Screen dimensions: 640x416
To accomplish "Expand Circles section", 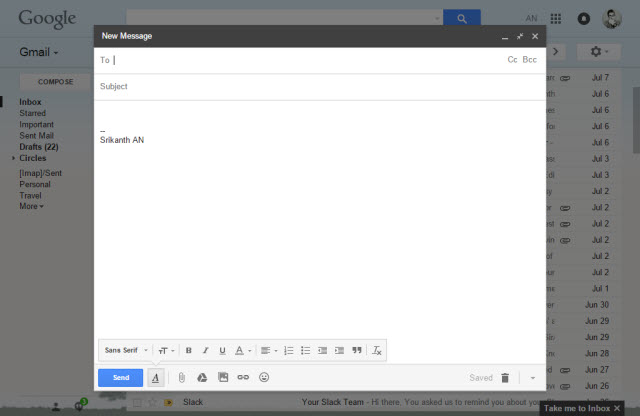I will point(13,158).
